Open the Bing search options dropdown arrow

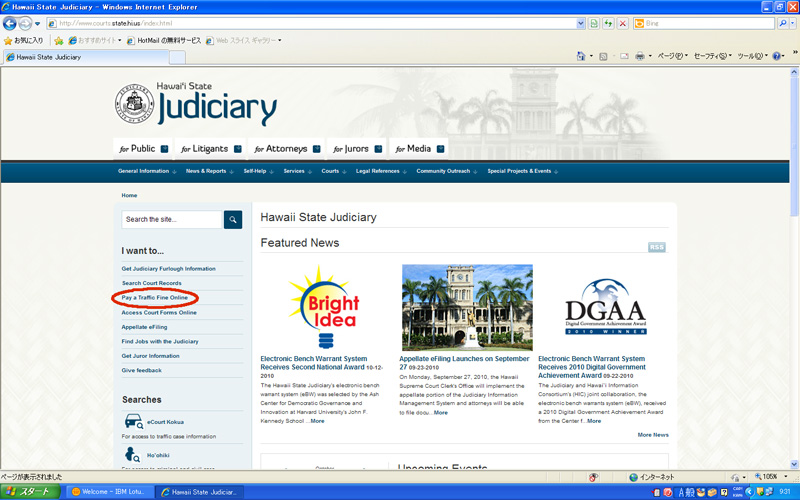point(792,23)
